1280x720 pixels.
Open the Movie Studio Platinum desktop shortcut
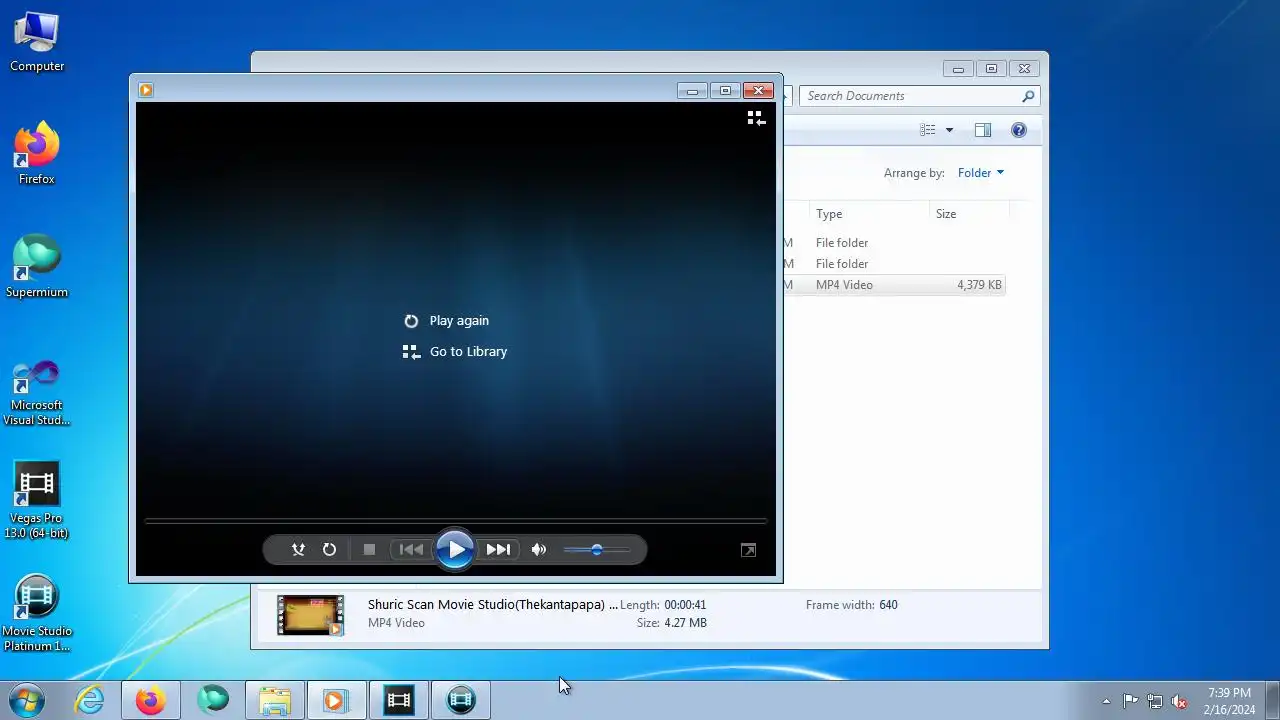[x=37, y=614]
